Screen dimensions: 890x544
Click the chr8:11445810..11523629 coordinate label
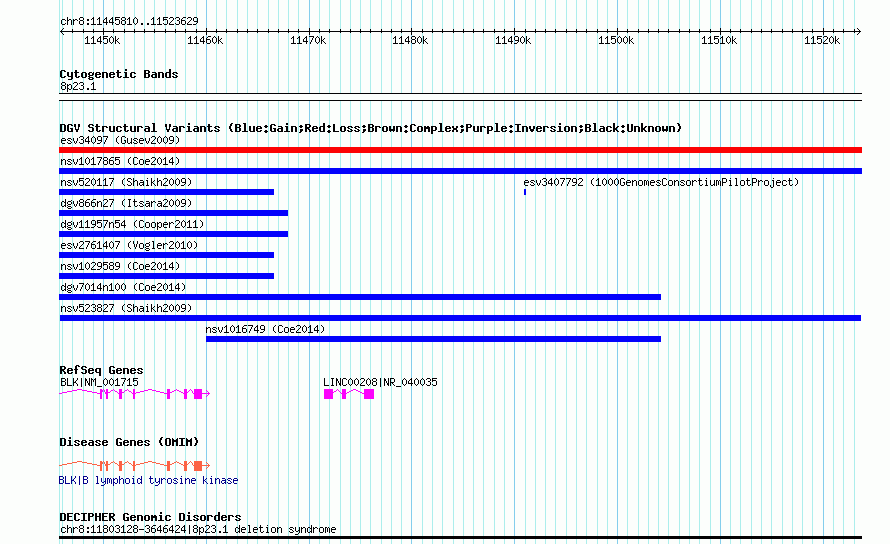tap(129, 21)
